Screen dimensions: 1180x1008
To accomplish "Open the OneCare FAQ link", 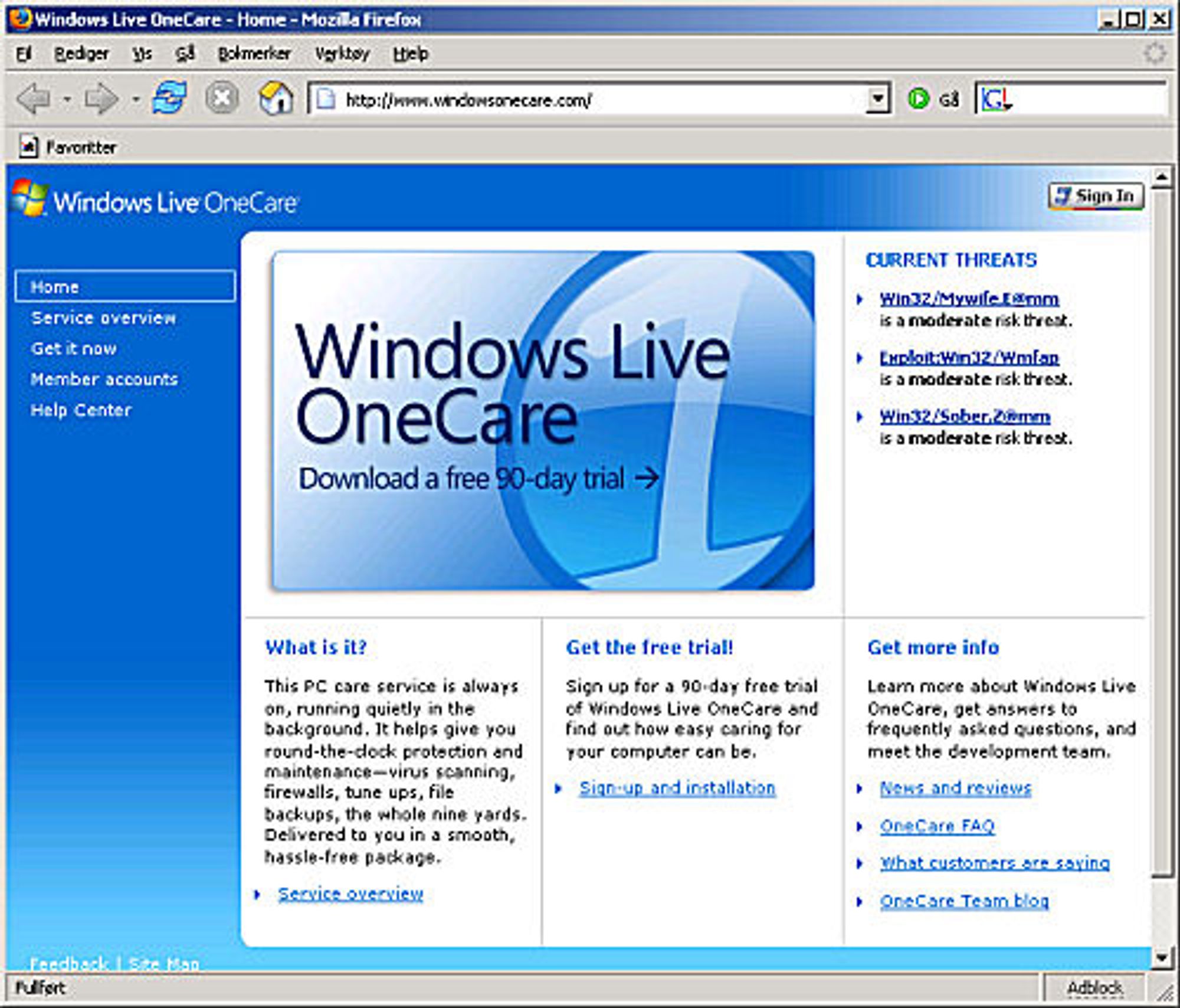I will 938,826.
